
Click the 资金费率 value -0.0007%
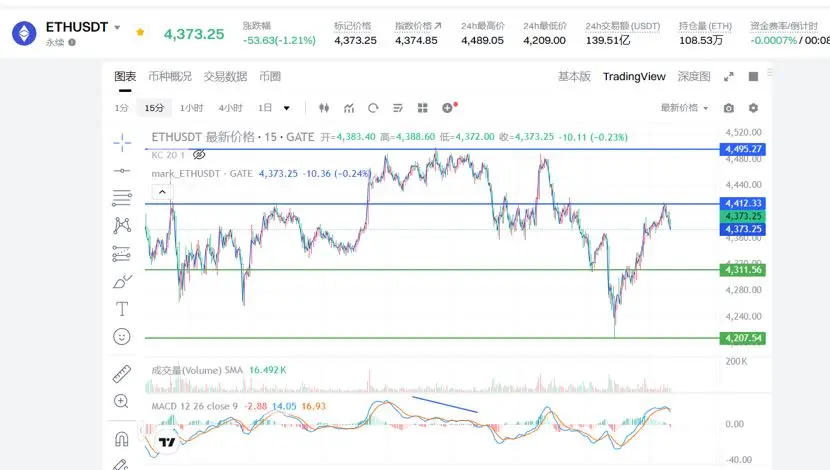(773, 40)
